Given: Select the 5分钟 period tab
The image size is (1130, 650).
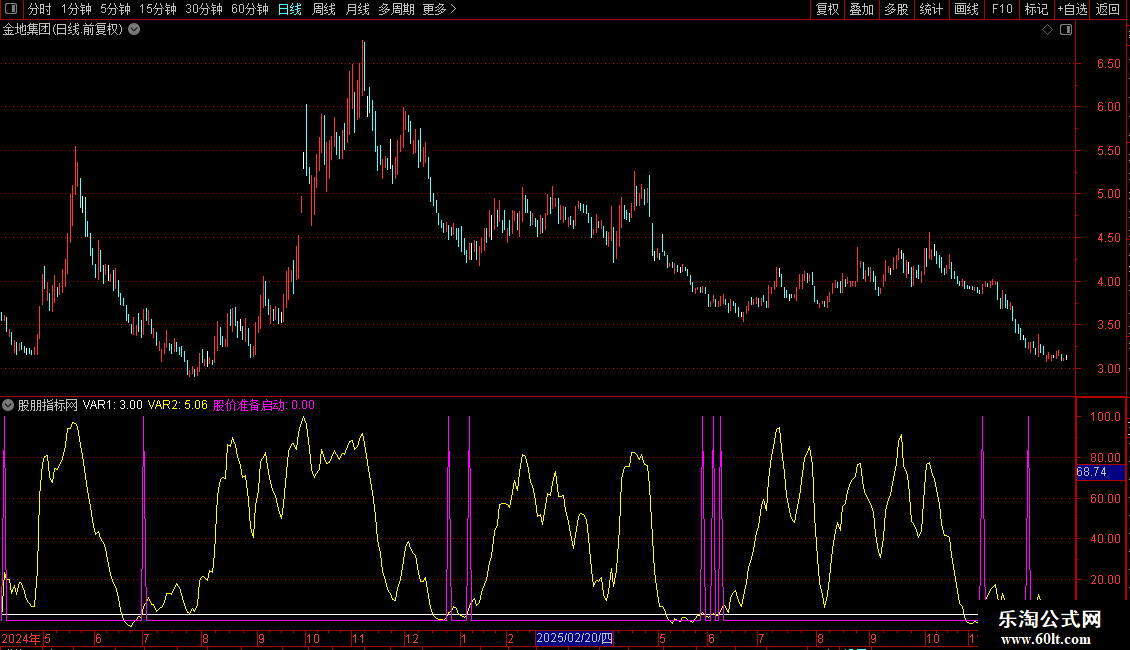Looking at the screenshot, I should 115,9.
